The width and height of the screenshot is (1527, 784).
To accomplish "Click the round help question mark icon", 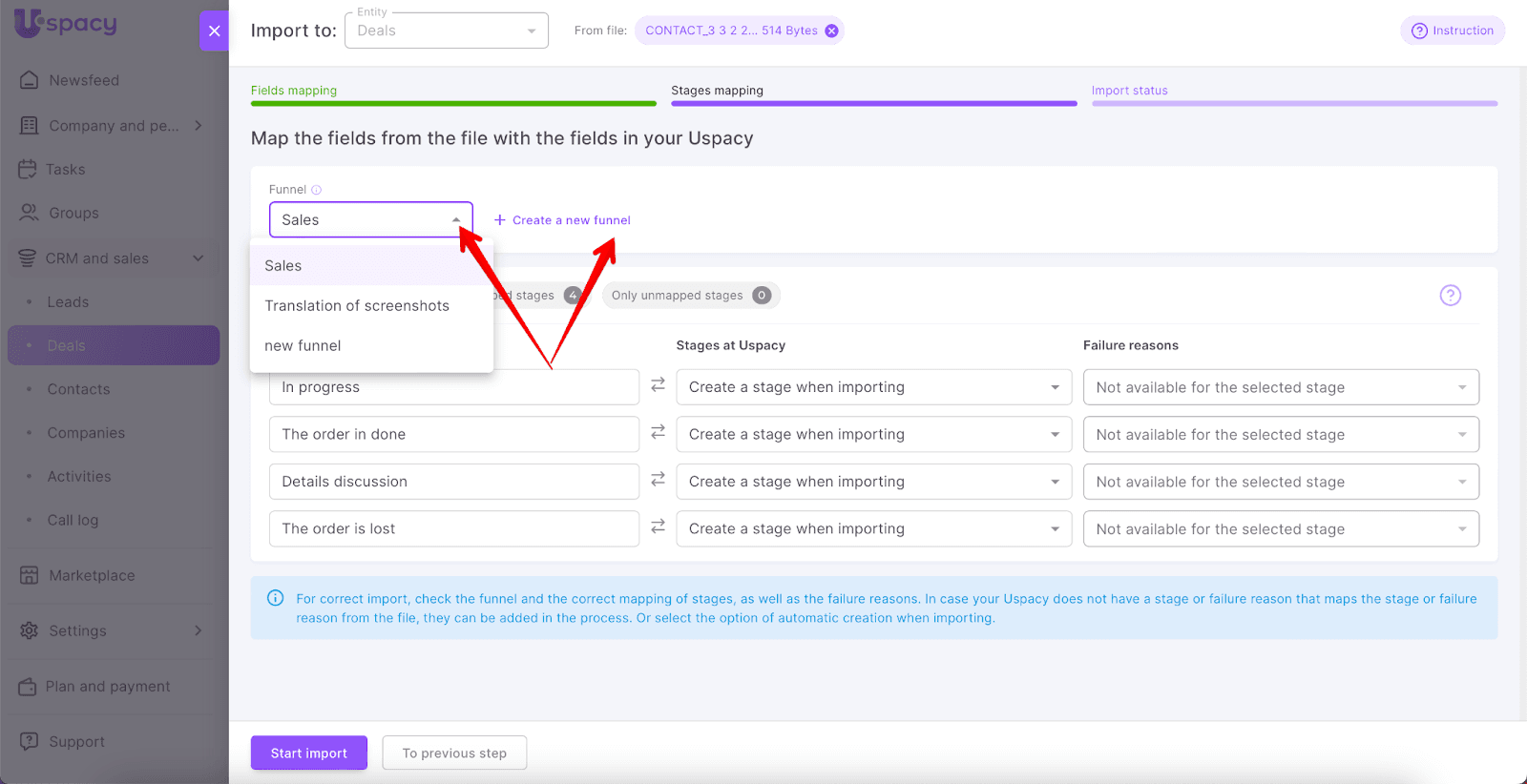I will point(1450,296).
